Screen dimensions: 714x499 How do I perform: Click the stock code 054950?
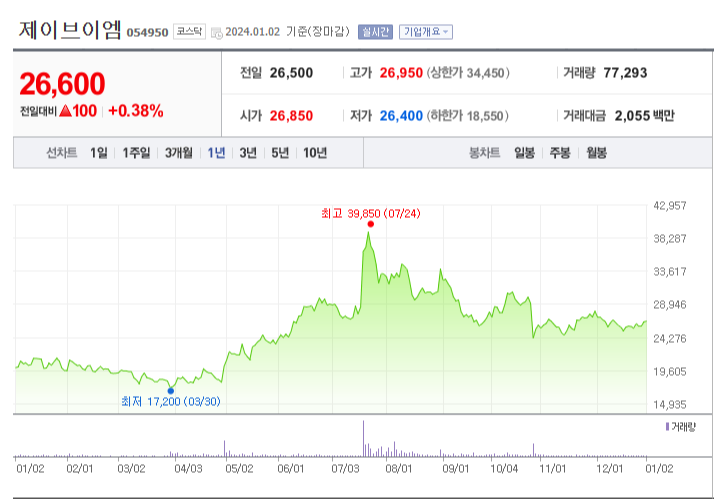pyautogui.click(x=147, y=33)
